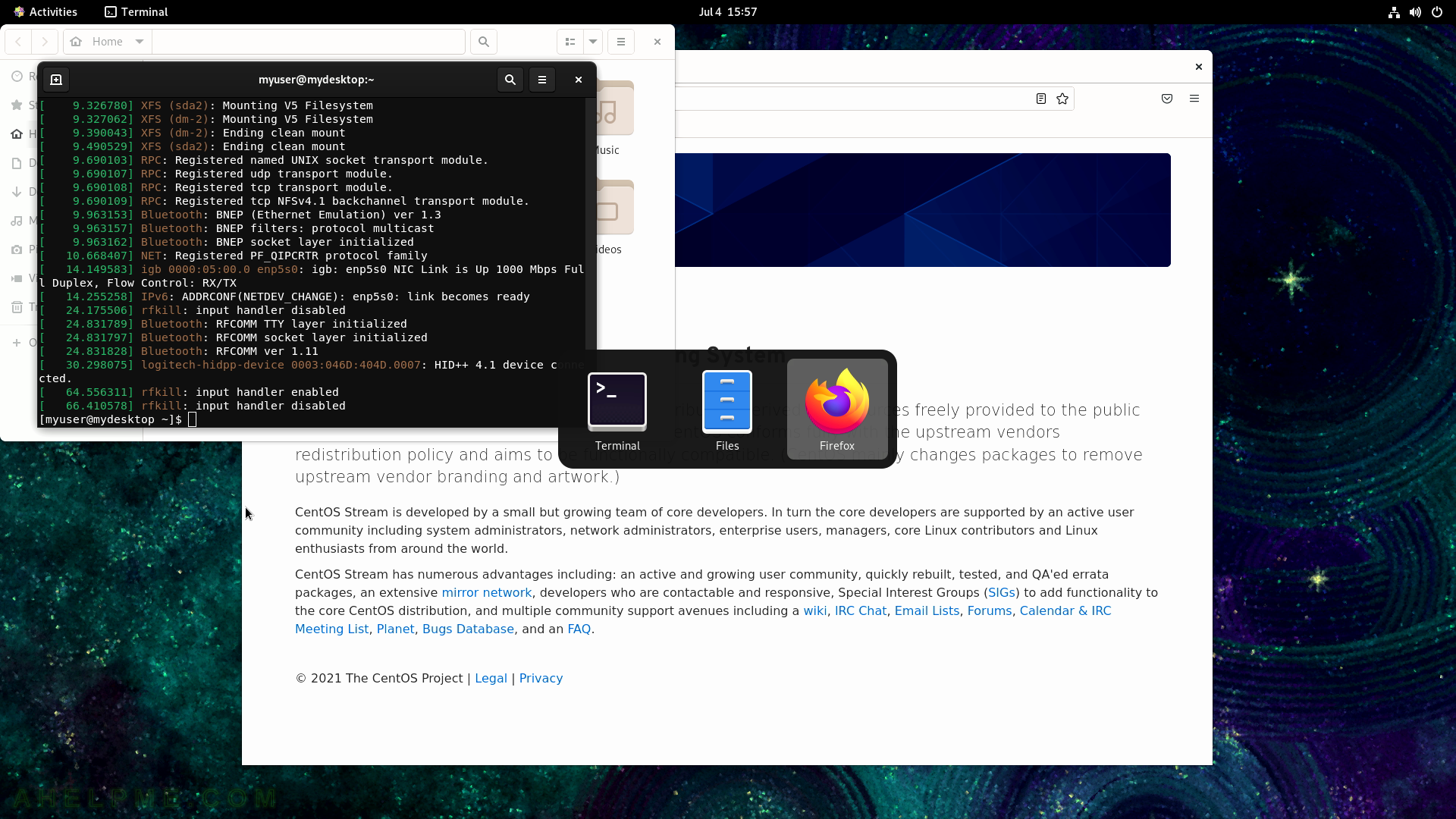
Task: Open Recent in Files sidebar
Action: (x=23, y=77)
